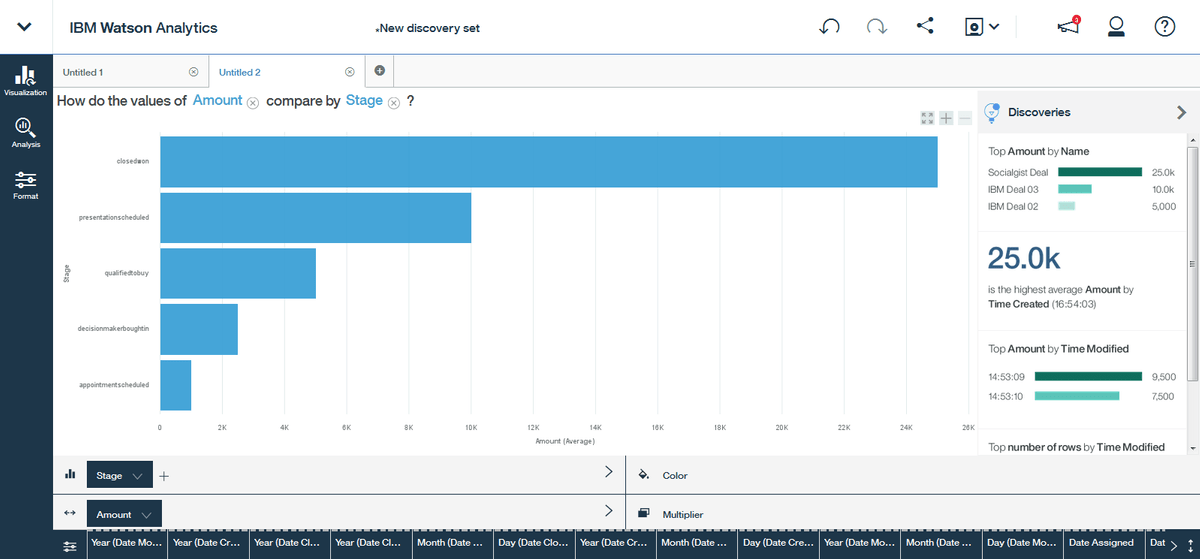Open the Format sidebar panel

pyautogui.click(x=25, y=185)
